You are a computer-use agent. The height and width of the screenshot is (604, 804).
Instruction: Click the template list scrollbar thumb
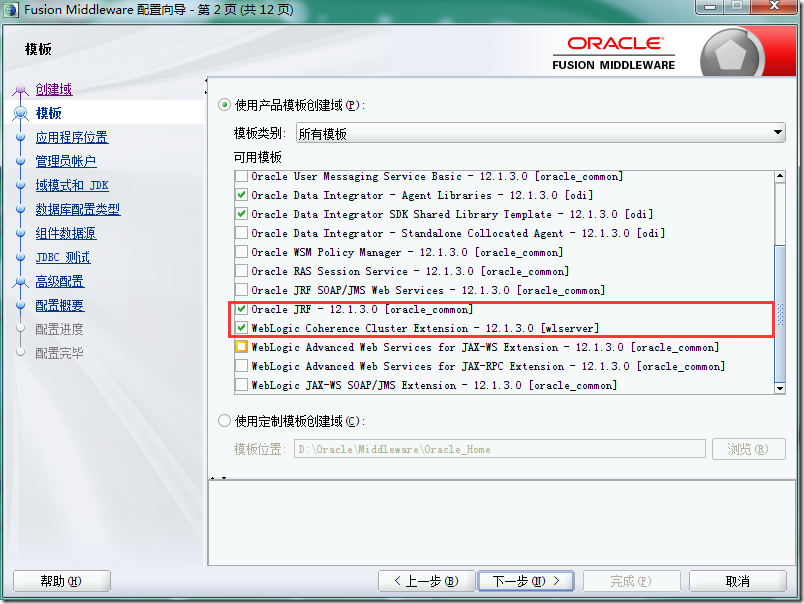[780, 314]
